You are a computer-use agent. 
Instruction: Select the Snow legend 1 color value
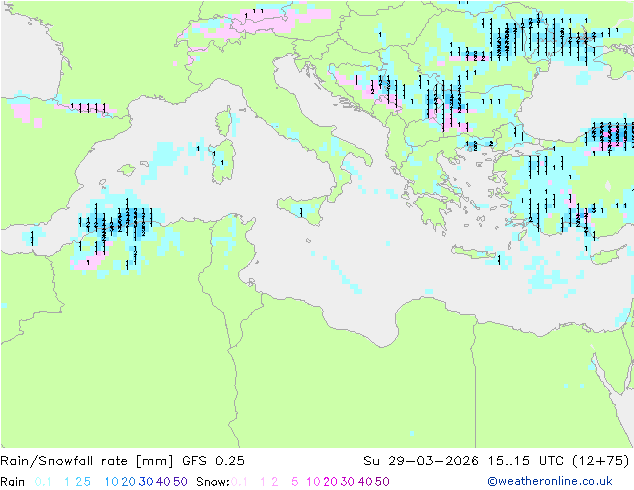click(263, 482)
